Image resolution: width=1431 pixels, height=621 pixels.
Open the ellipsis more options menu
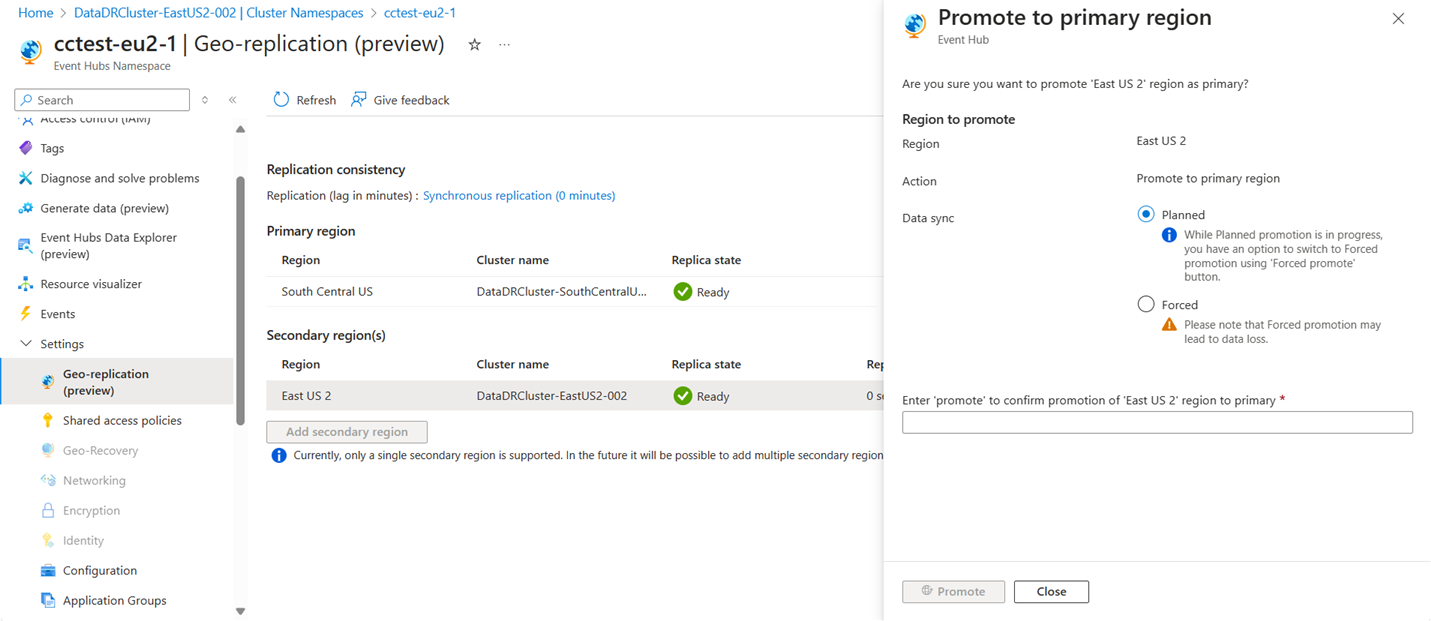[x=504, y=44]
